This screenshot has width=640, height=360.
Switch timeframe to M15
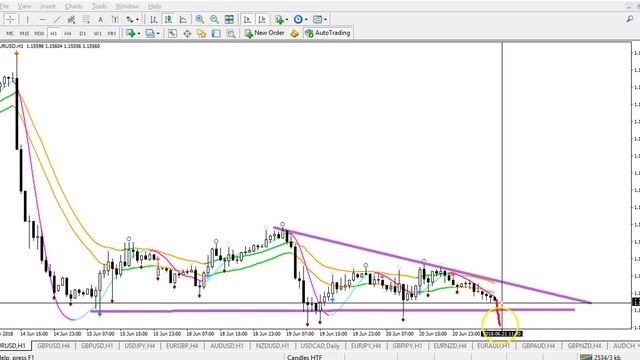(24, 33)
